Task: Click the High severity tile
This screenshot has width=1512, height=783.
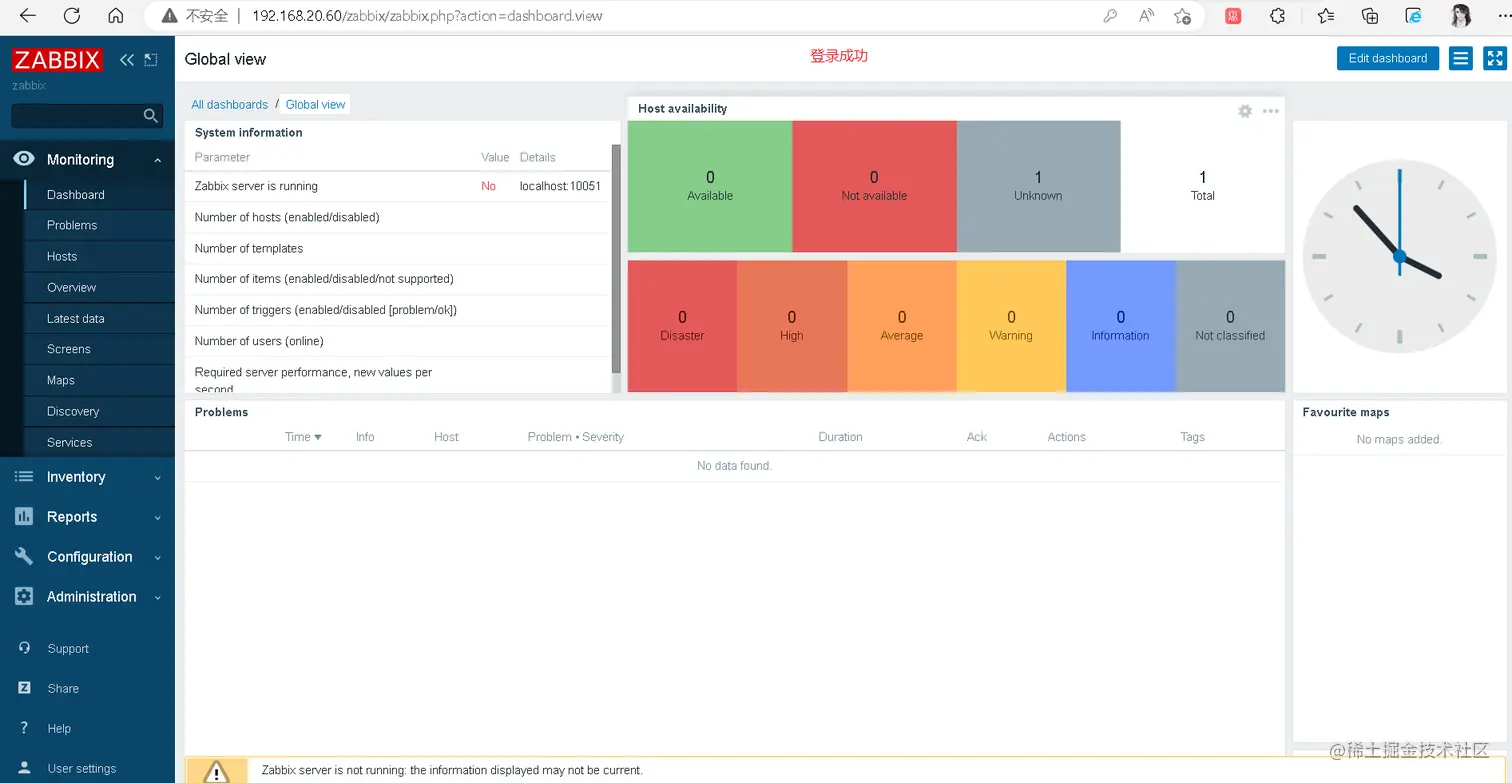Action: (792, 326)
